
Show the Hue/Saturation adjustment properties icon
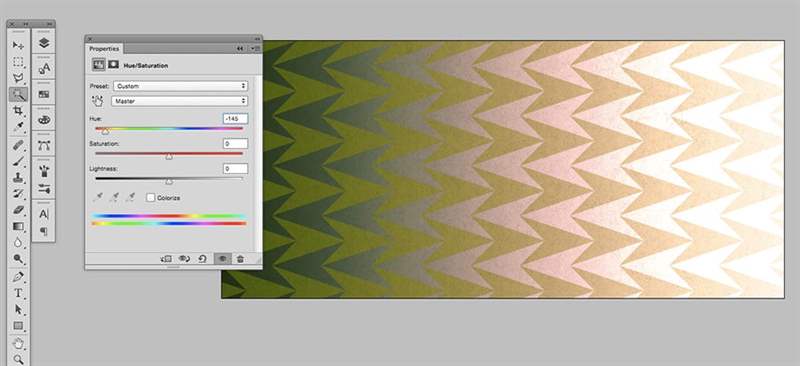(98, 65)
